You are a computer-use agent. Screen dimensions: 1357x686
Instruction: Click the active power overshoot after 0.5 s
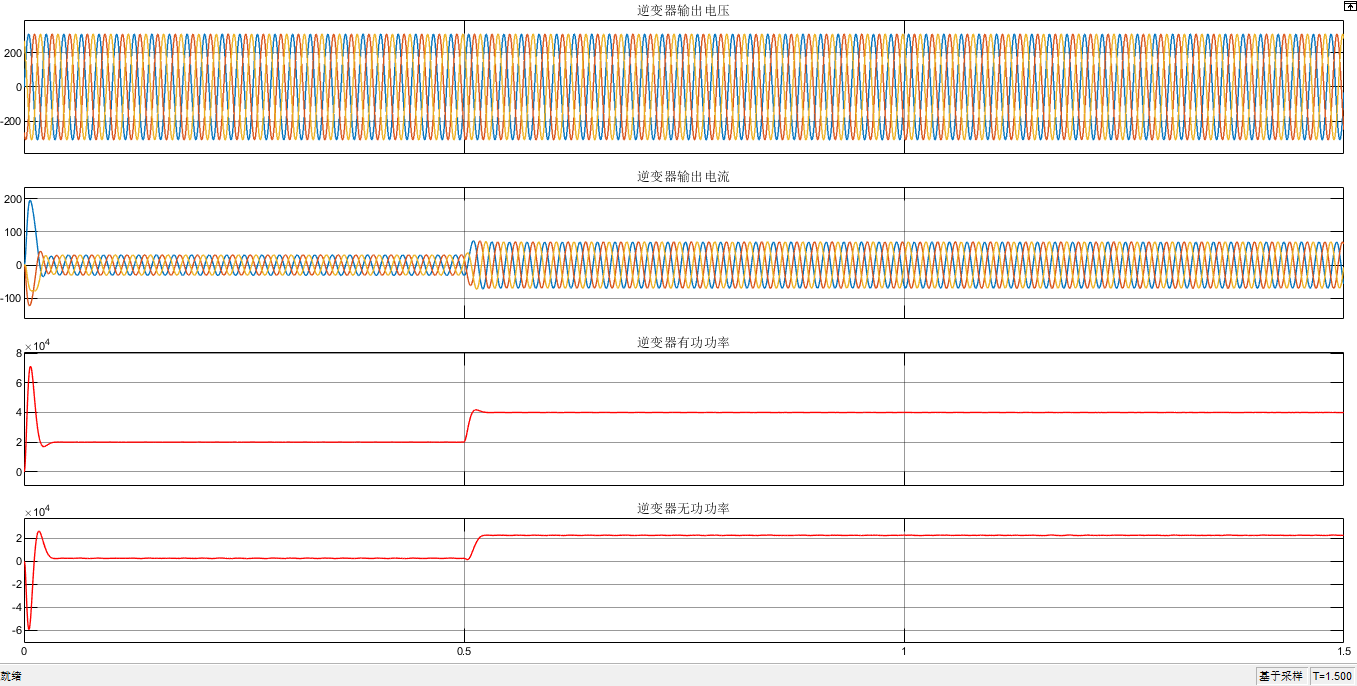click(476, 409)
